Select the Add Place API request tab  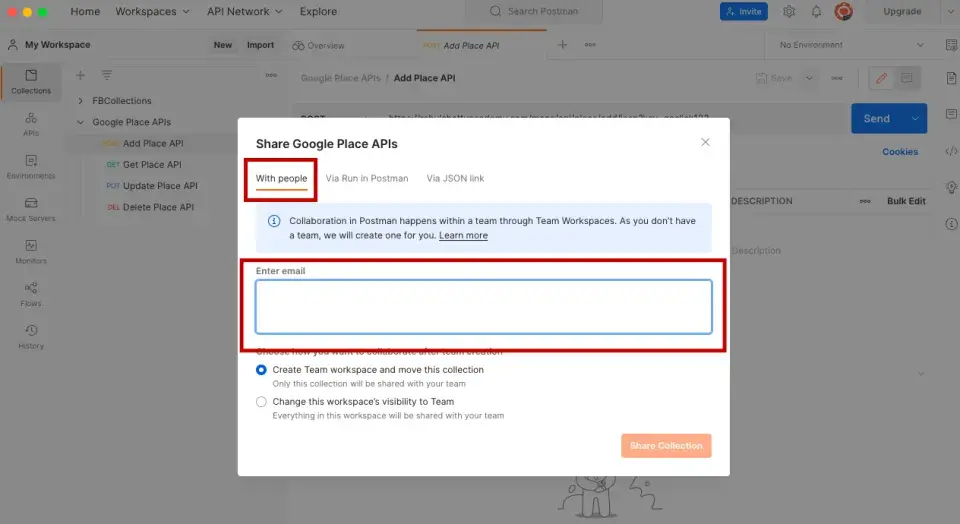tap(481, 45)
